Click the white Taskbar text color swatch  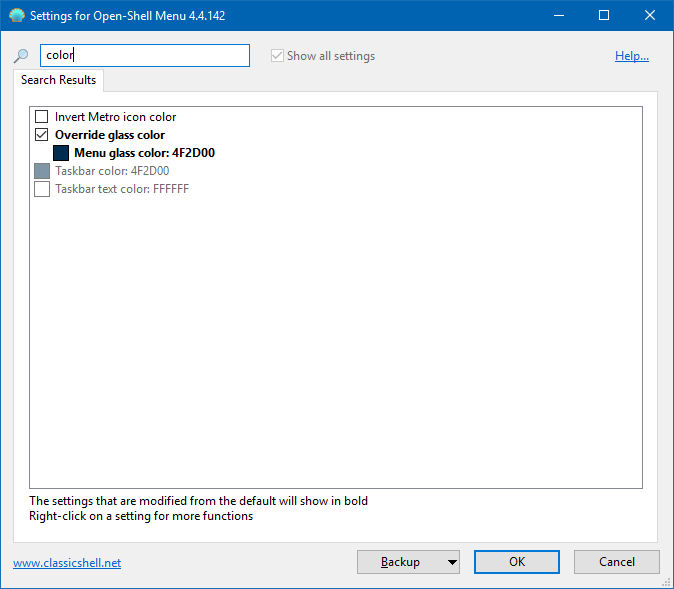point(42,189)
